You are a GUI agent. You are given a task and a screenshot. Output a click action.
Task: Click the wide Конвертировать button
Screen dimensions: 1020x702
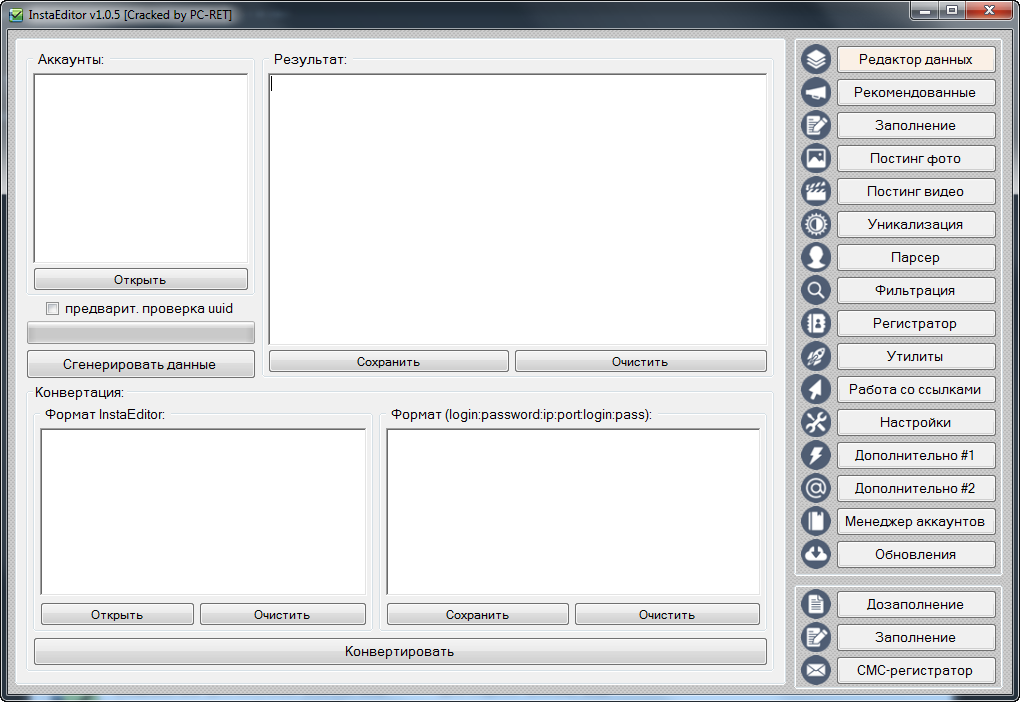pyautogui.click(x=400, y=652)
